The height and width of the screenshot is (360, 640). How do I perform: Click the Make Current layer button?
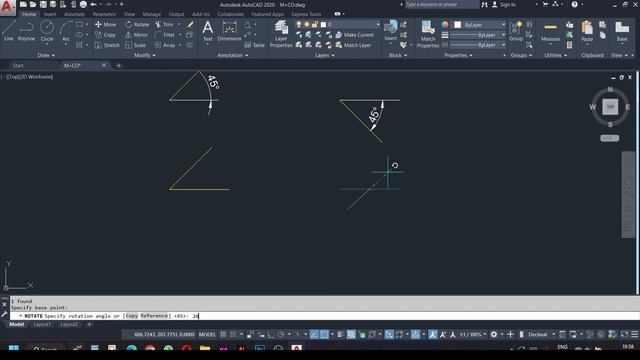coord(355,35)
